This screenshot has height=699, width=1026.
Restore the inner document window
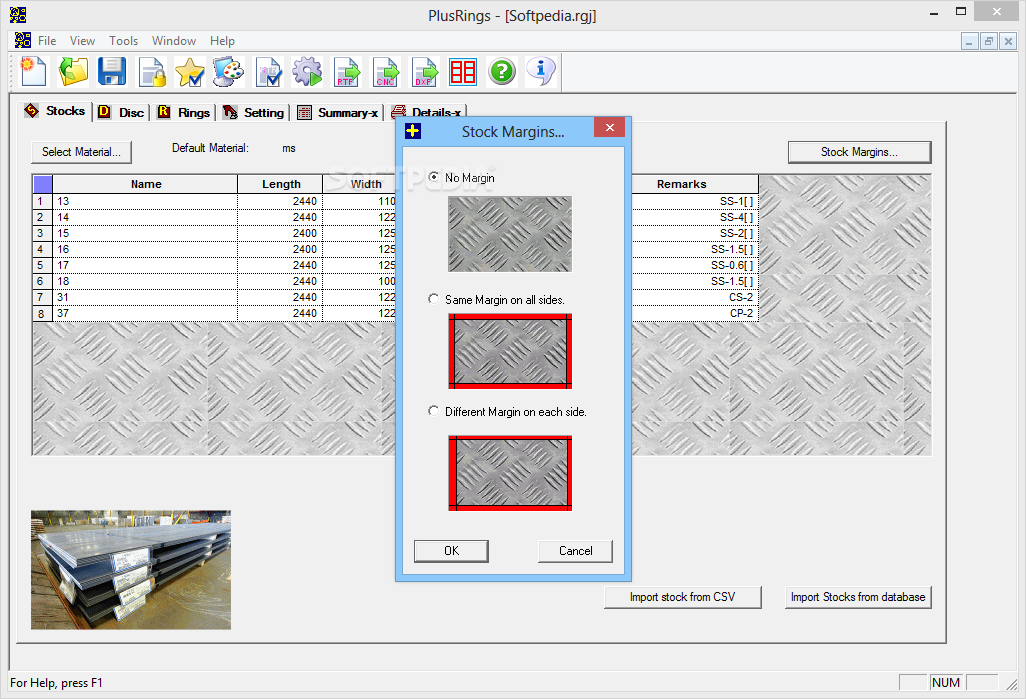click(x=989, y=41)
